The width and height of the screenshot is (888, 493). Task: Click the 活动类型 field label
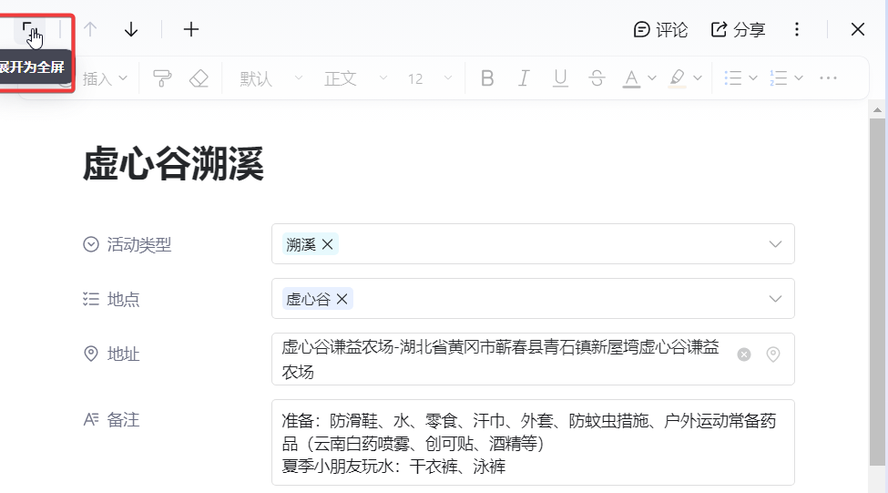(x=139, y=245)
